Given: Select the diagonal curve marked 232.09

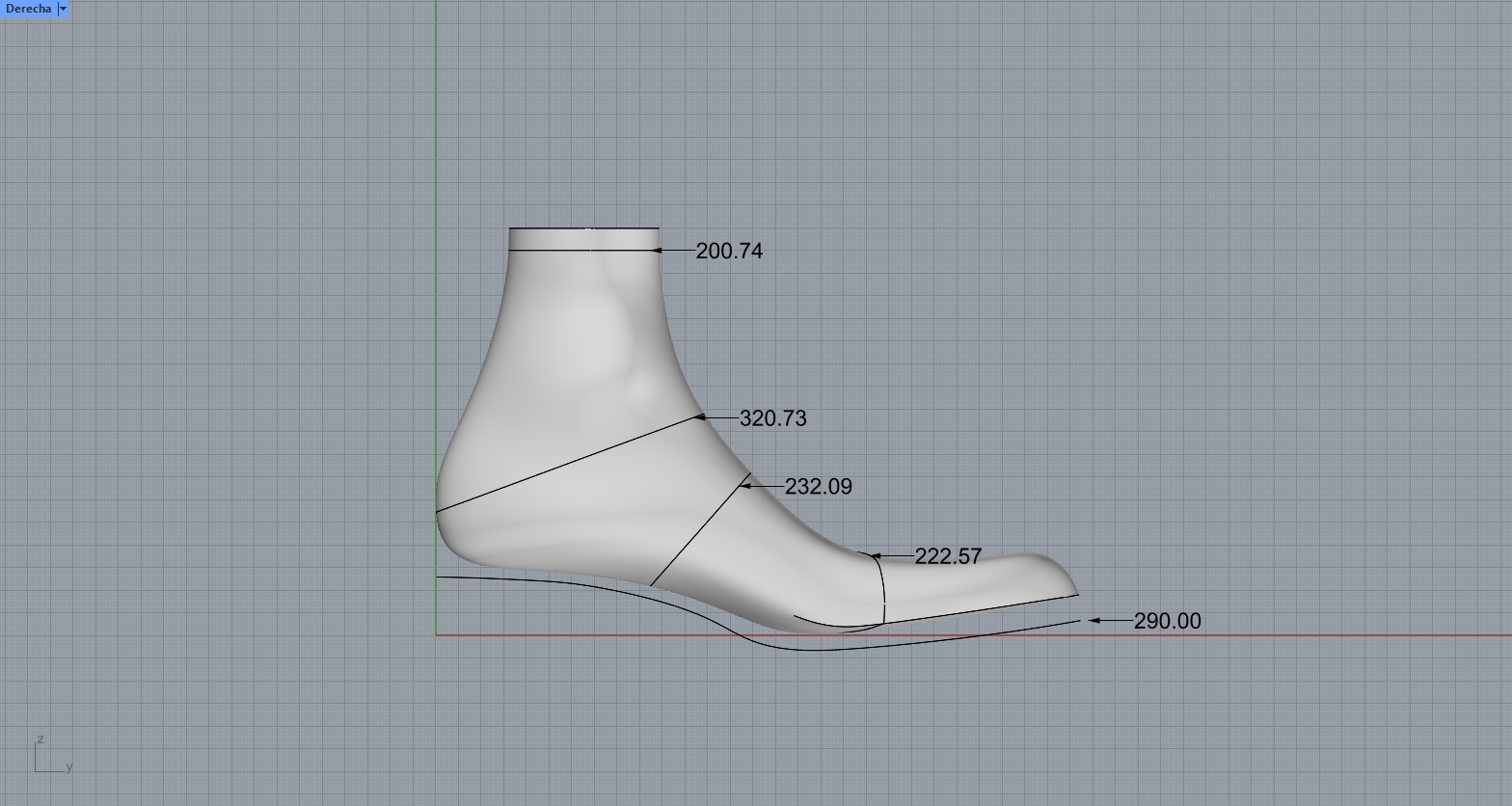Looking at the screenshot, I should [699, 530].
